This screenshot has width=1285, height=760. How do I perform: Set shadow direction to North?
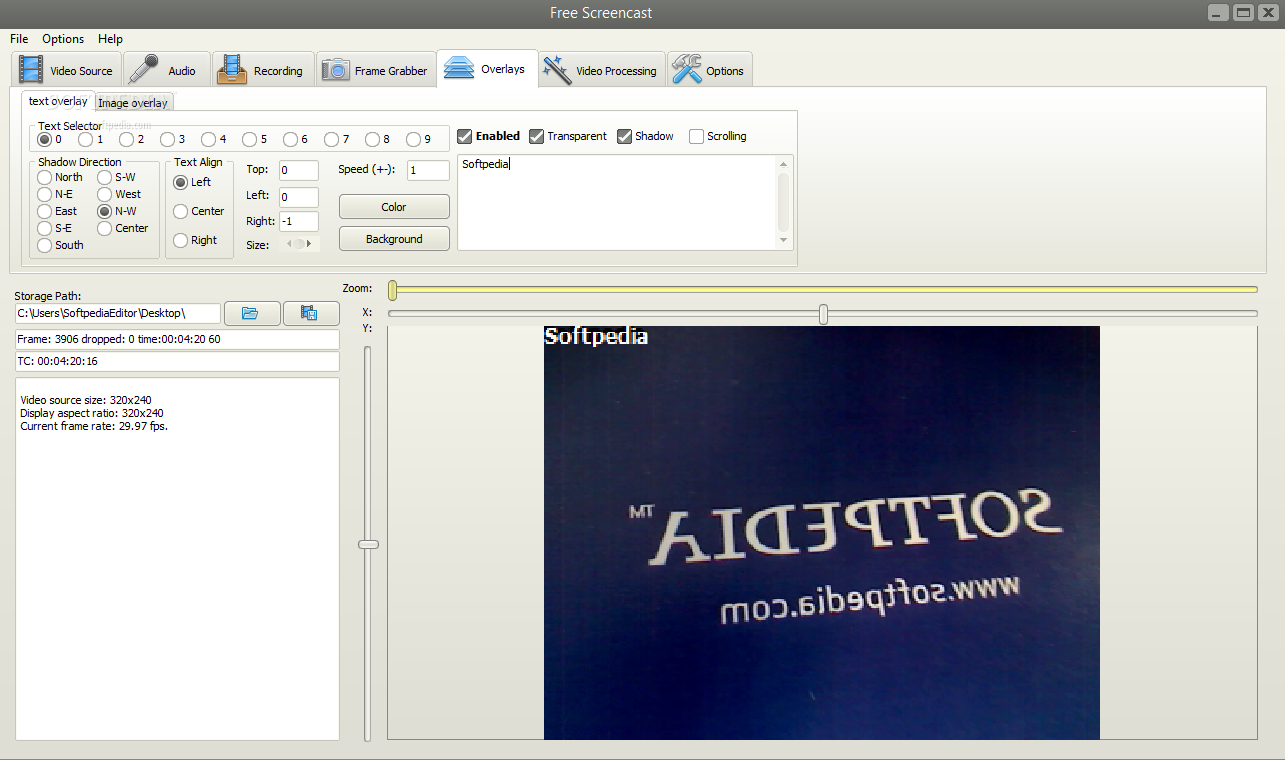point(45,177)
